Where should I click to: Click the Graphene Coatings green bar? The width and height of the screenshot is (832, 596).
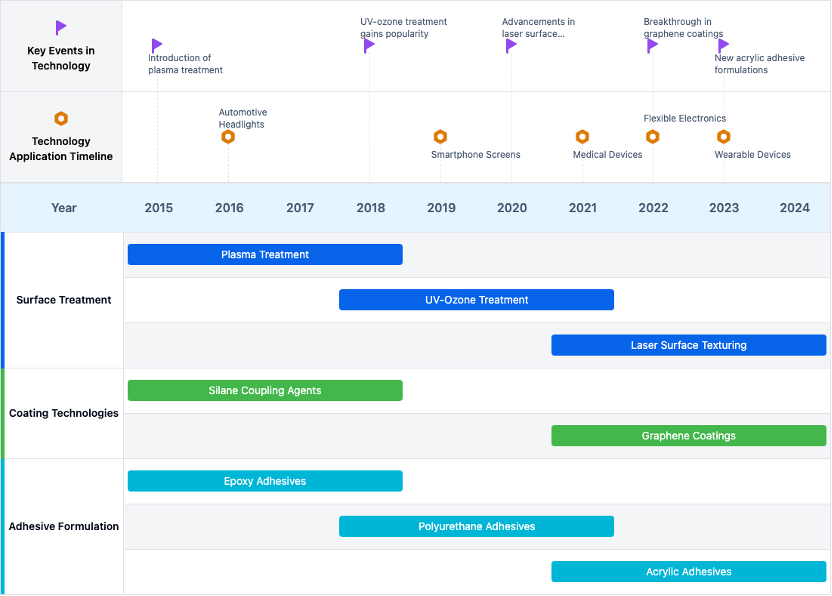point(688,436)
